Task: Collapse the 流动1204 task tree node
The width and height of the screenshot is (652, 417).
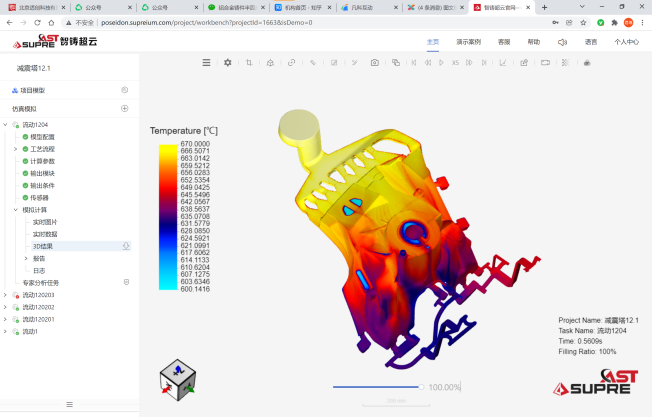Action: click(x=5, y=125)
